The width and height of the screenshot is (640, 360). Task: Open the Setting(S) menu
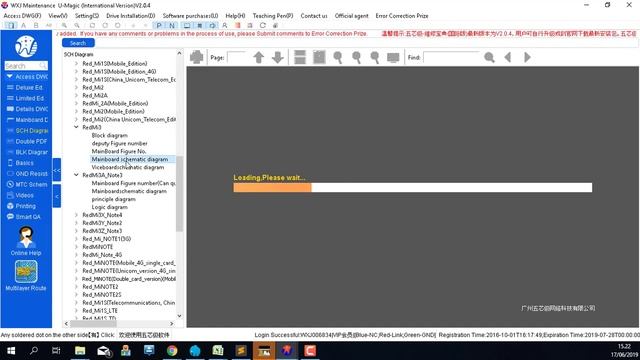pyautogui.click(x=87, y=16)
